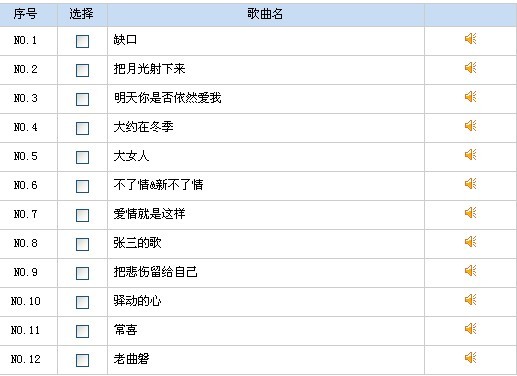
Task: Play audio for 张三的歌
Action: (470, 242)
